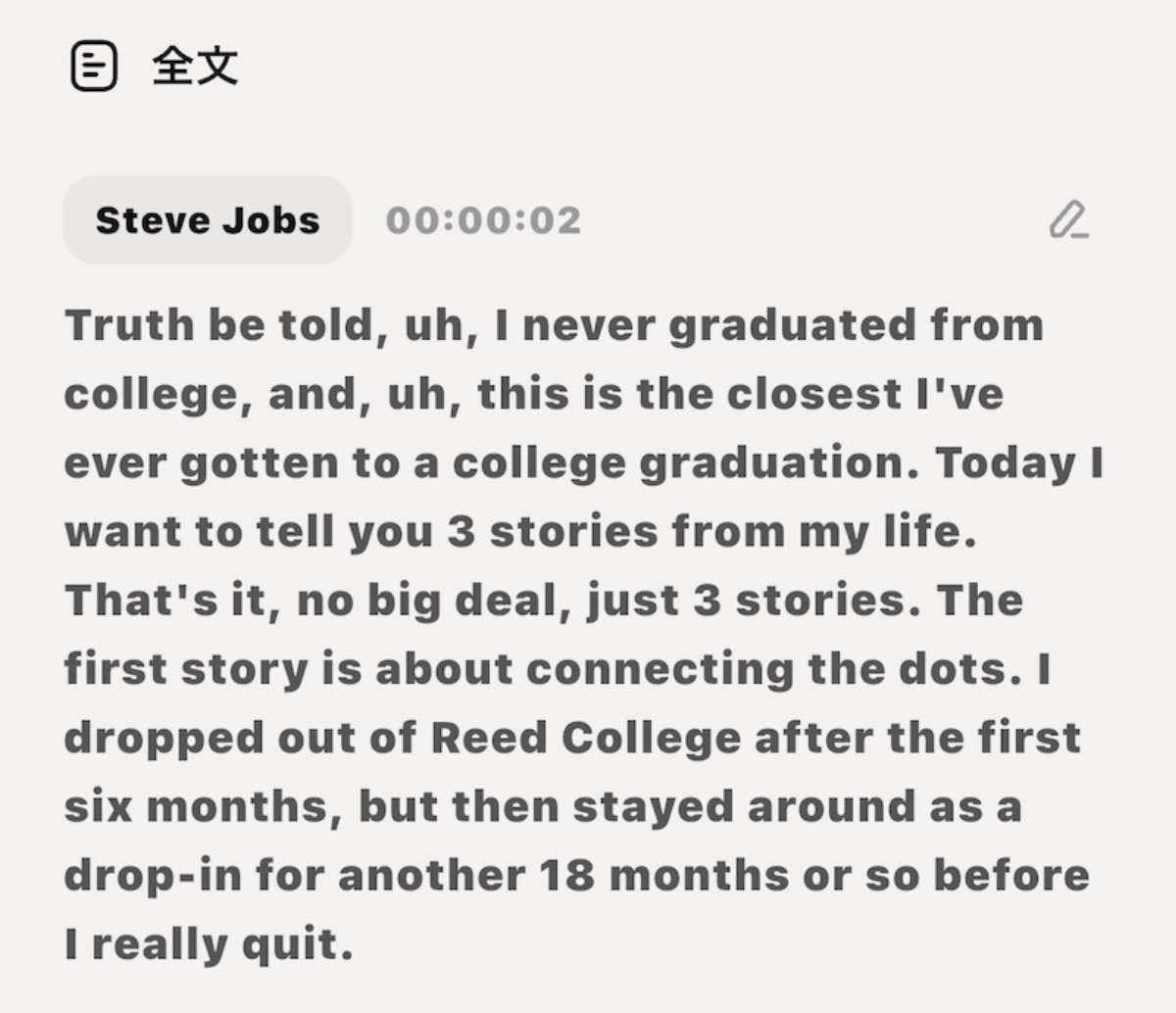The width and height of the screenshot is (1176, 1013).
Task: Click the phrase 'graduated from' in first line
Action: (856, 326)
